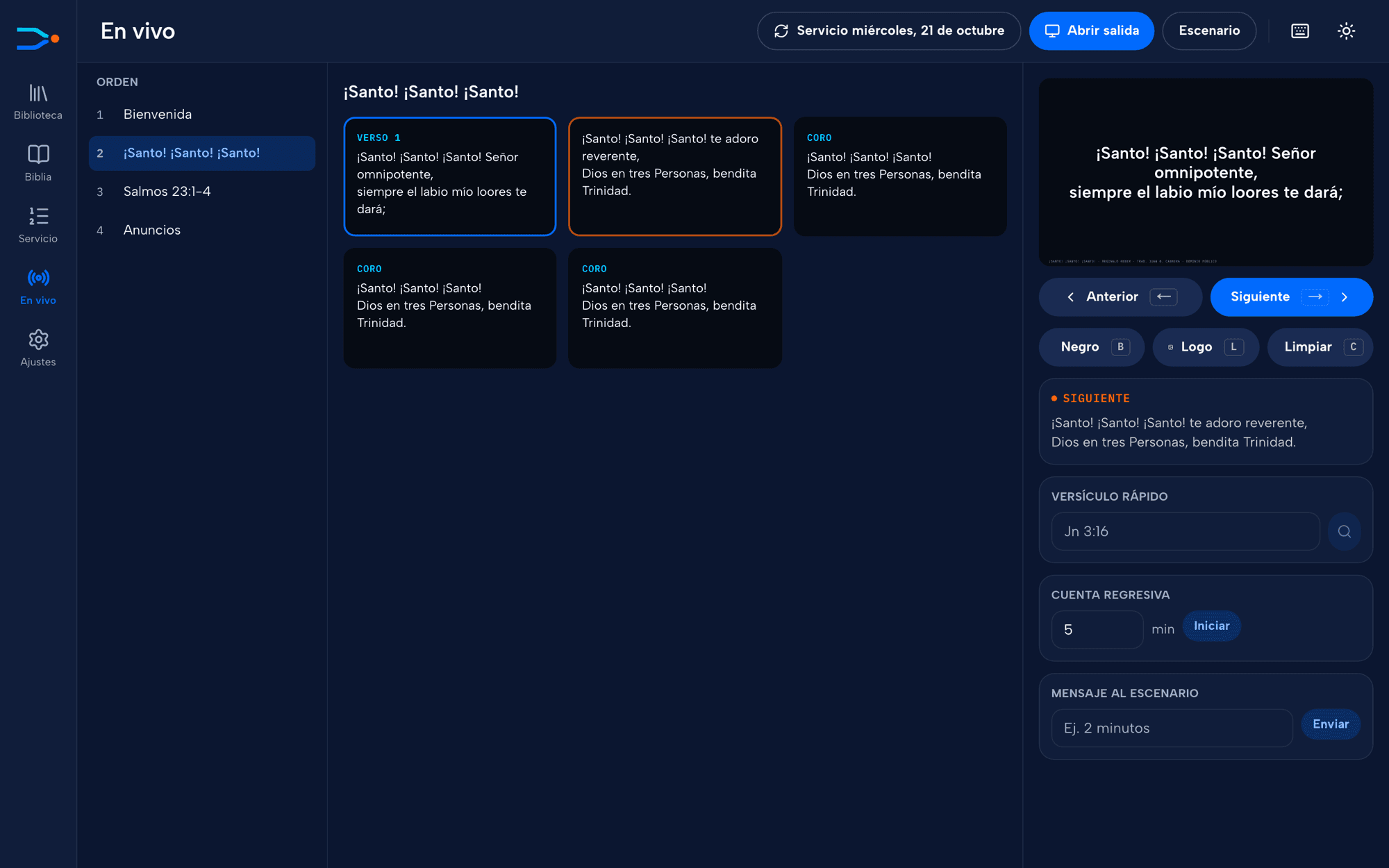Image resolution: width=1389 pixels, height=868 pixels.
Task: Select the 'te adoro reverente' slide card
Action: pyautogui.click(x=675, y=176)
